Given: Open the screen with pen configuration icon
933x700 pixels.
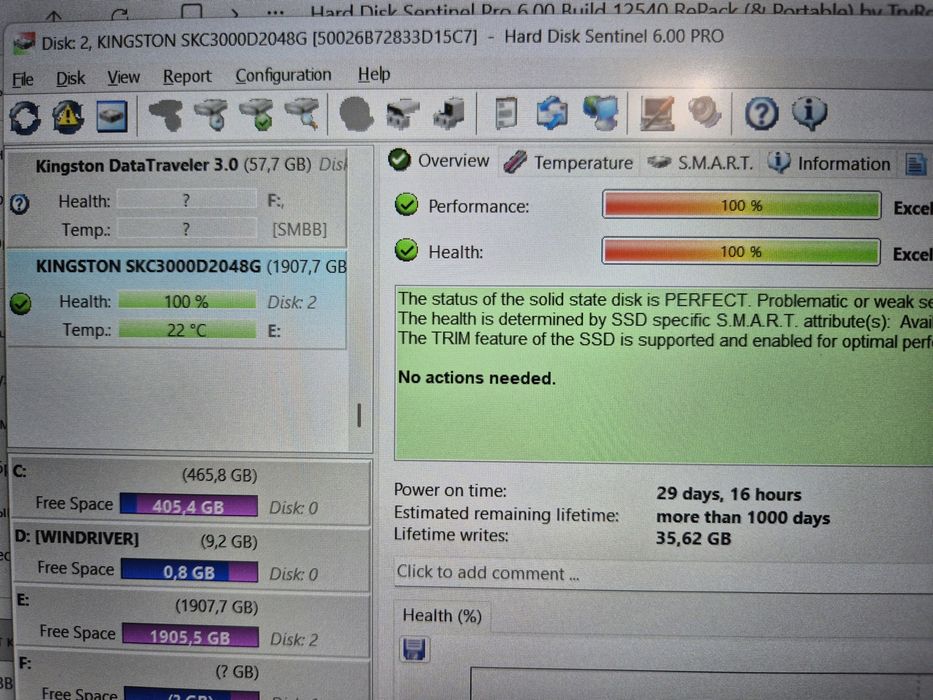Looking at the screenshot, I should tap(657, 112).
